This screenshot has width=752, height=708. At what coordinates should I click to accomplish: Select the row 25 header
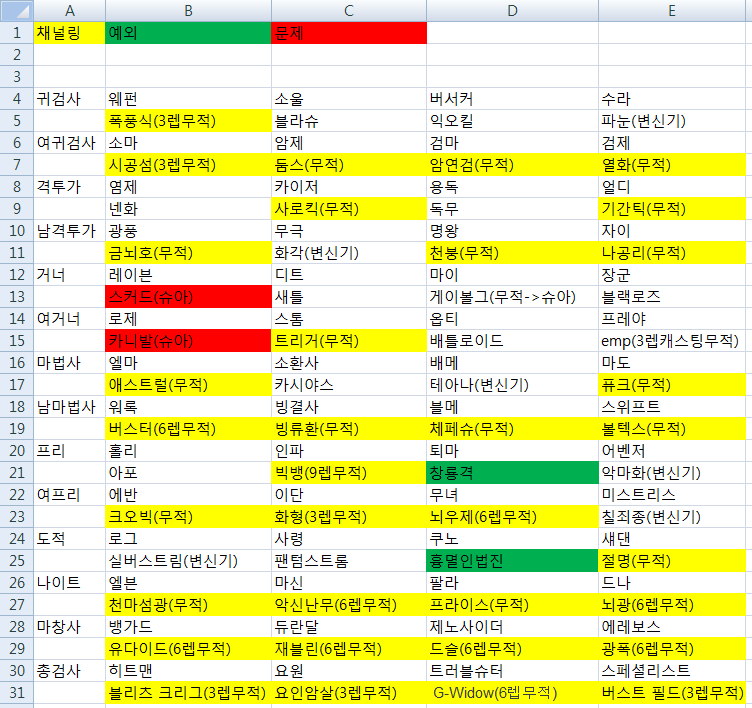(16, 560)
